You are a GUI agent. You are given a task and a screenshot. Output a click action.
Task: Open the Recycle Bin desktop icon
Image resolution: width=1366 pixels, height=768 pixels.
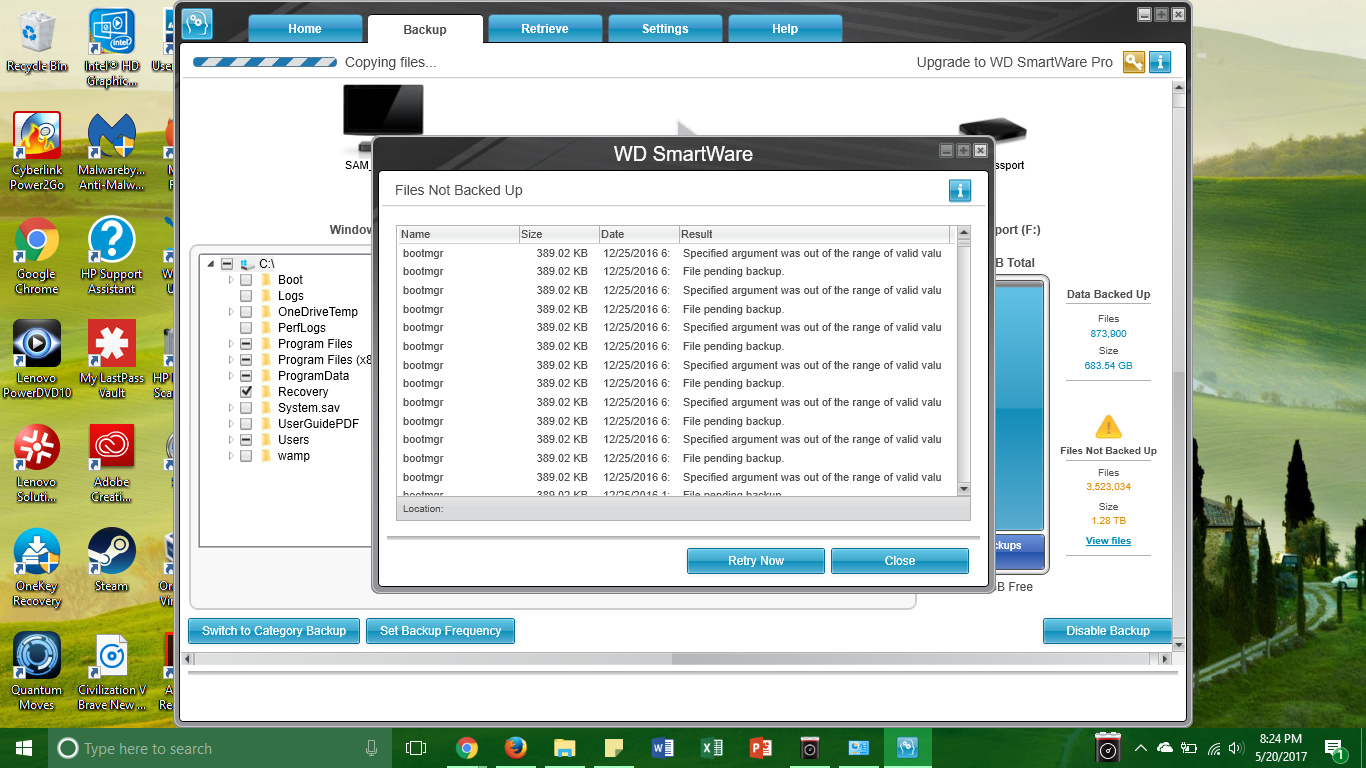37,41
